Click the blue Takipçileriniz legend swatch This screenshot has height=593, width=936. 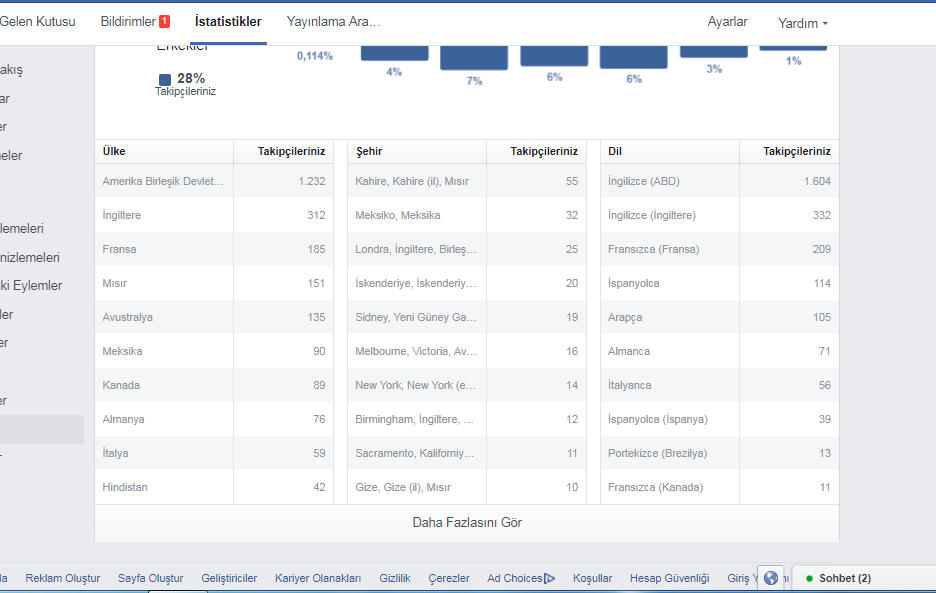(165, 79)
